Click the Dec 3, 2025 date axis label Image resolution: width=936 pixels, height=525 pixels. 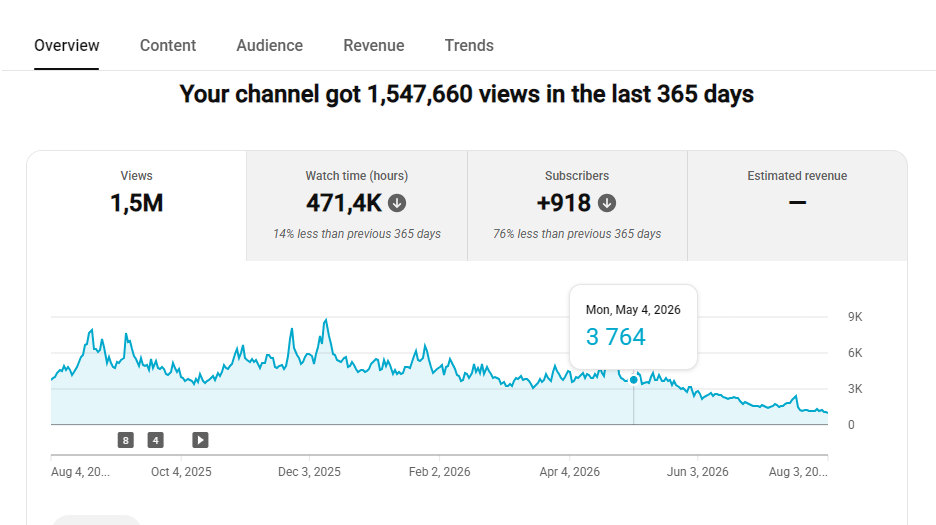pos(309,472)
